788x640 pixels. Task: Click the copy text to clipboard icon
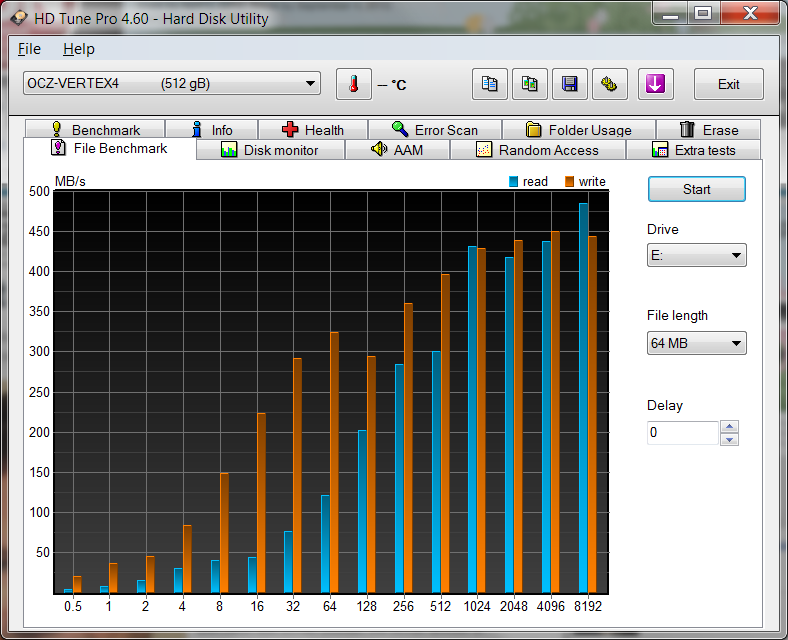pos(489,84)
